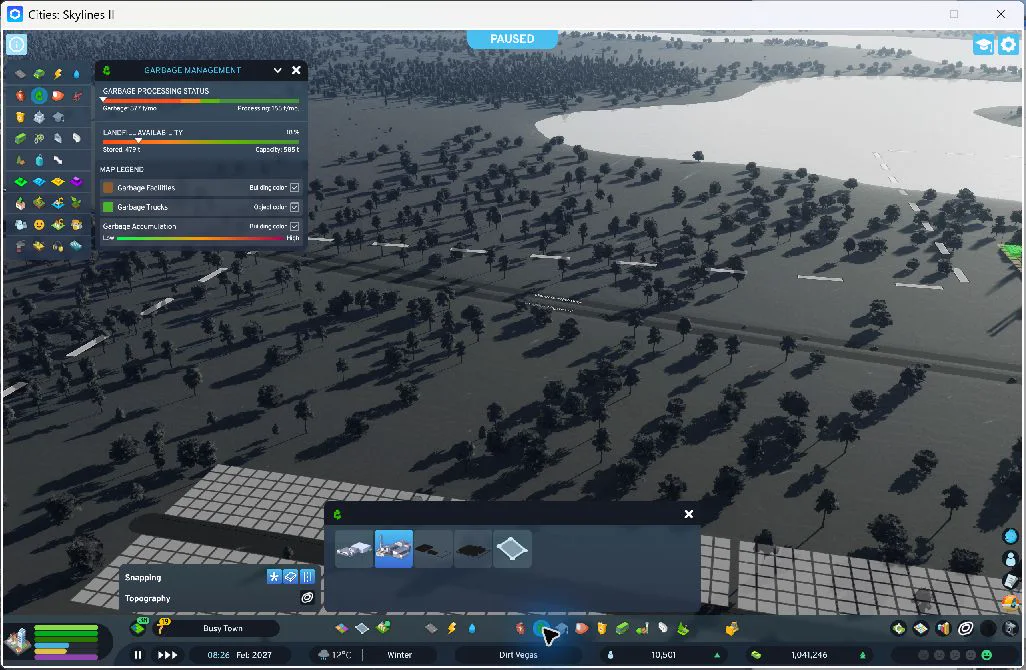Select the first garbage building thumbnail
Image resolution: width=1026 pixels, height=670 pixels.
pos(354,549)
